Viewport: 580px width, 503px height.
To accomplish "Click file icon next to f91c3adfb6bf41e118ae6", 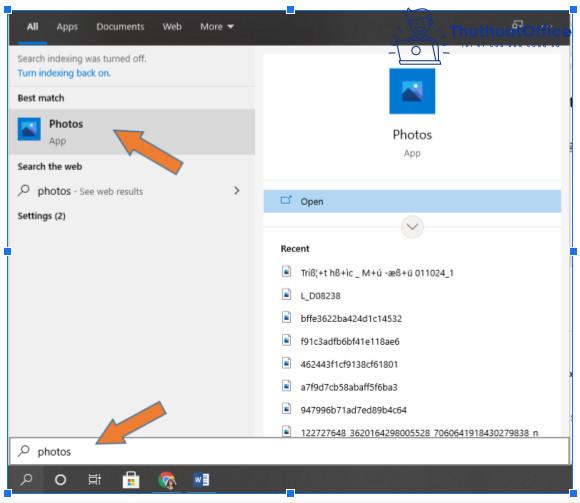I will [286, 340].
